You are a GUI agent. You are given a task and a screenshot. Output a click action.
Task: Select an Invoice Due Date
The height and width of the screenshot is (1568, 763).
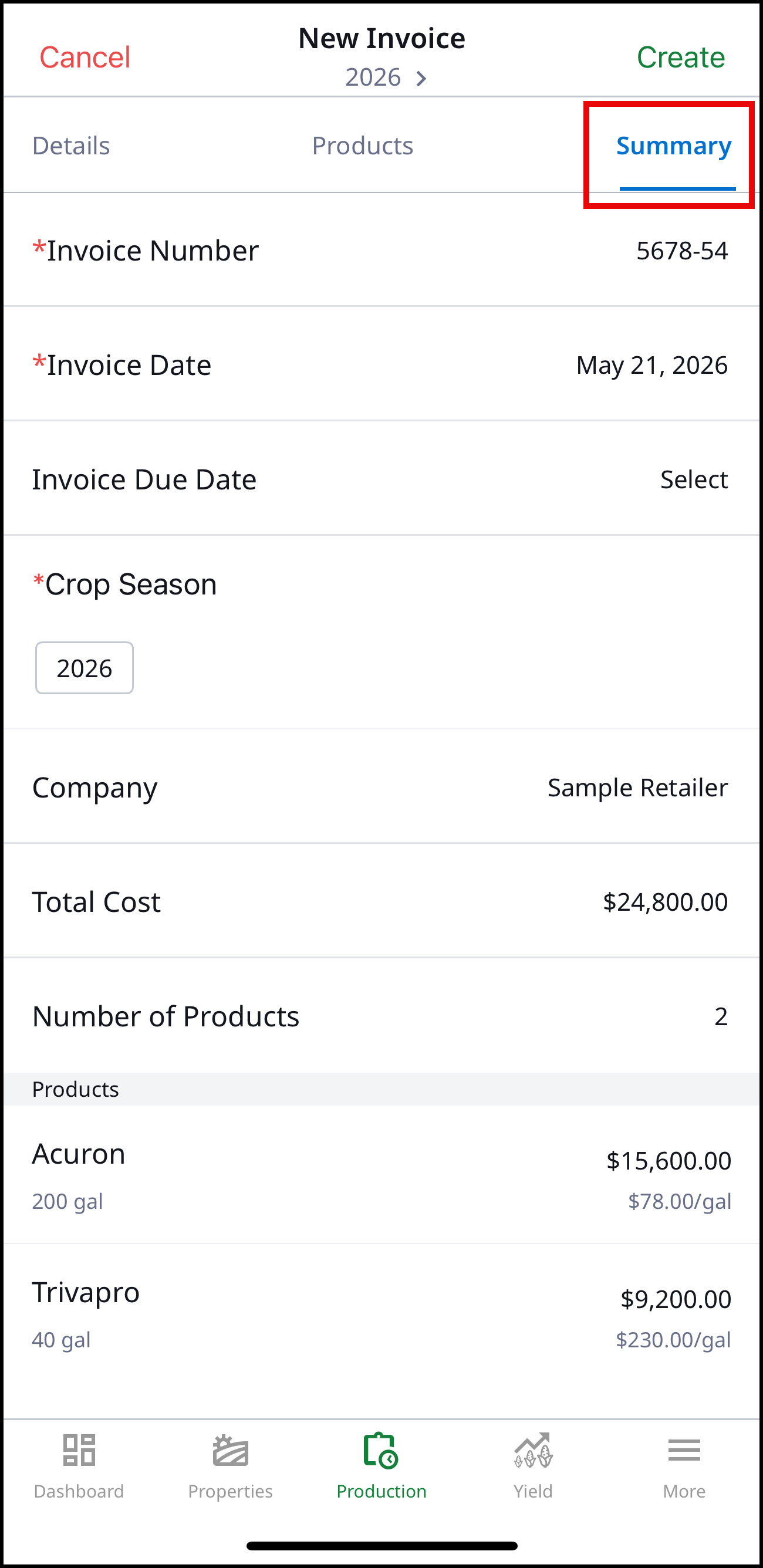[381, 479]
